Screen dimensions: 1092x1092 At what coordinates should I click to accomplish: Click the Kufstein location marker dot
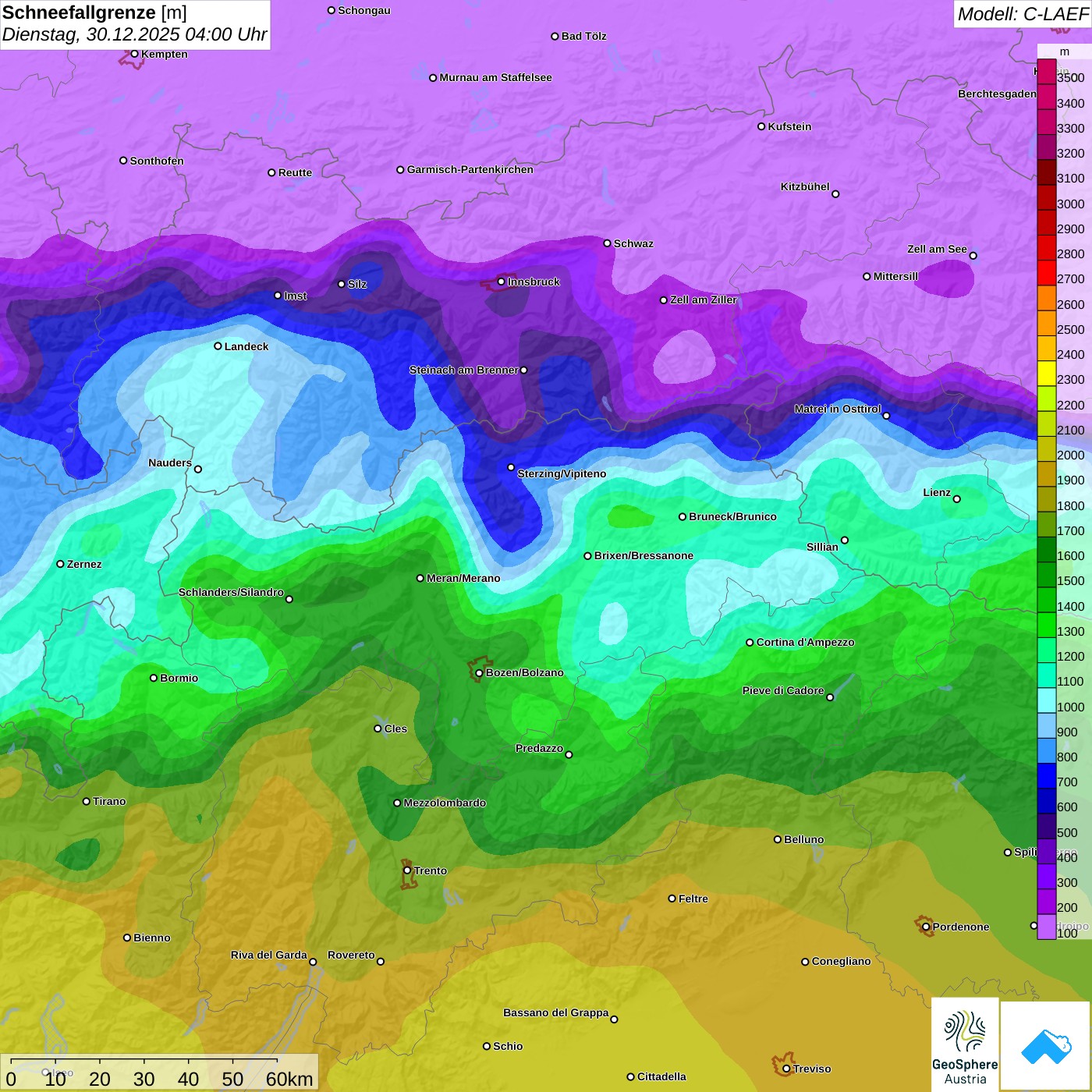(x=761, y=126)
